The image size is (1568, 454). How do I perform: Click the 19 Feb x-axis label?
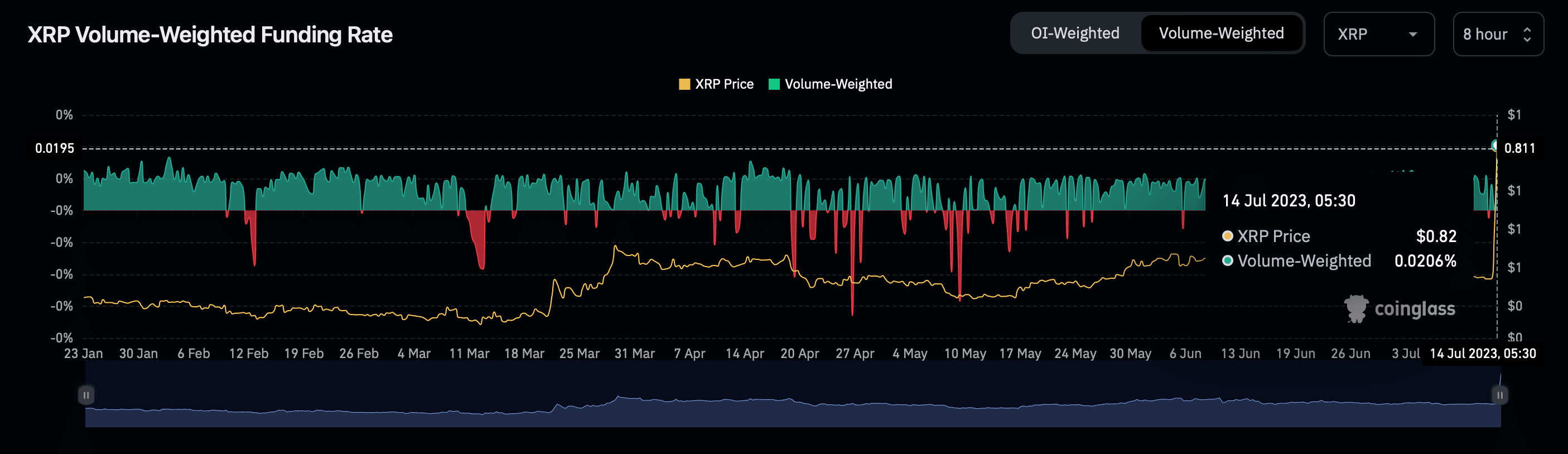(x=304, y=354)
